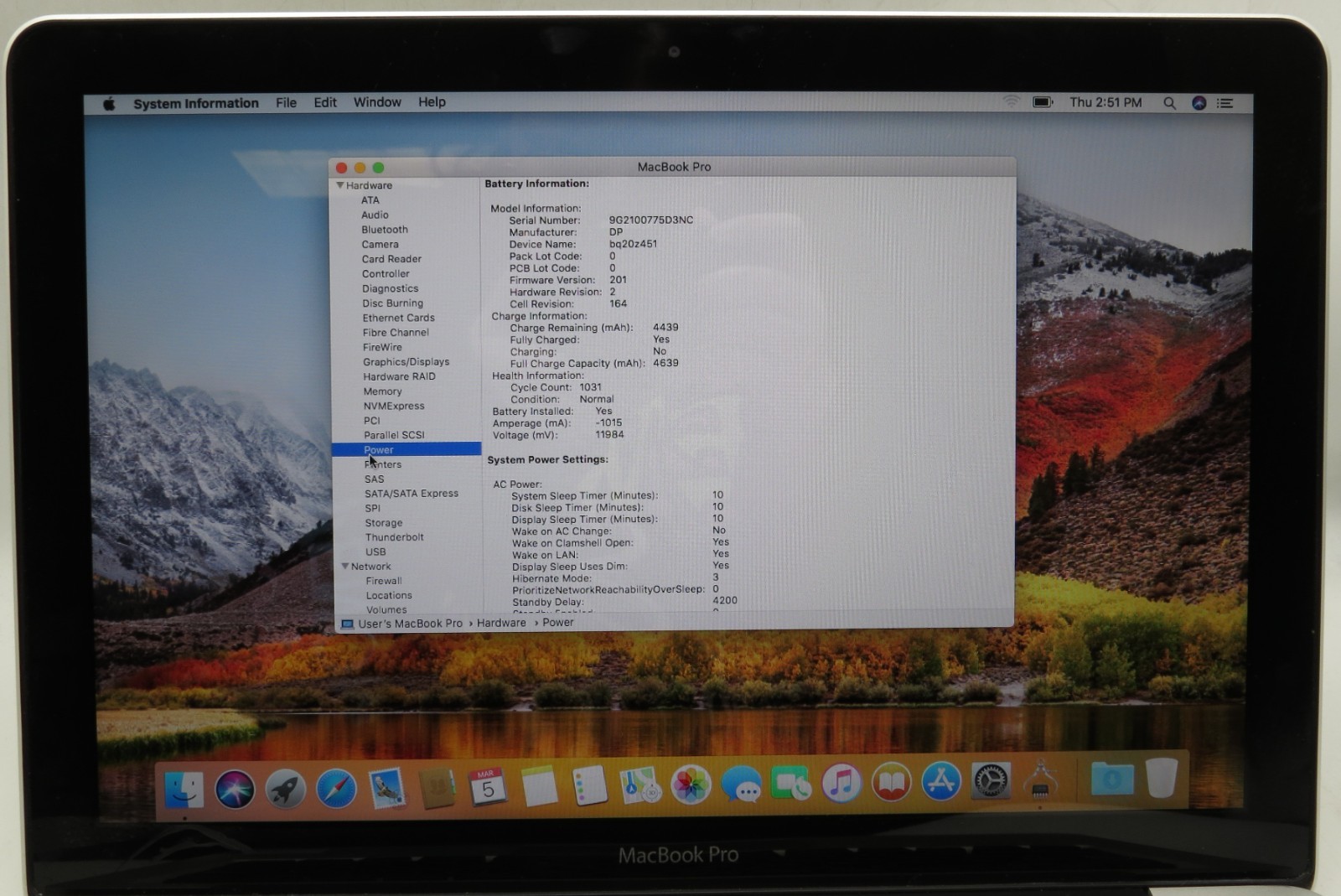Image resolution: width=1341 pixels, height=896 pixels.
Task: Open the Apple menu
Action: click(x=109, y=104)
